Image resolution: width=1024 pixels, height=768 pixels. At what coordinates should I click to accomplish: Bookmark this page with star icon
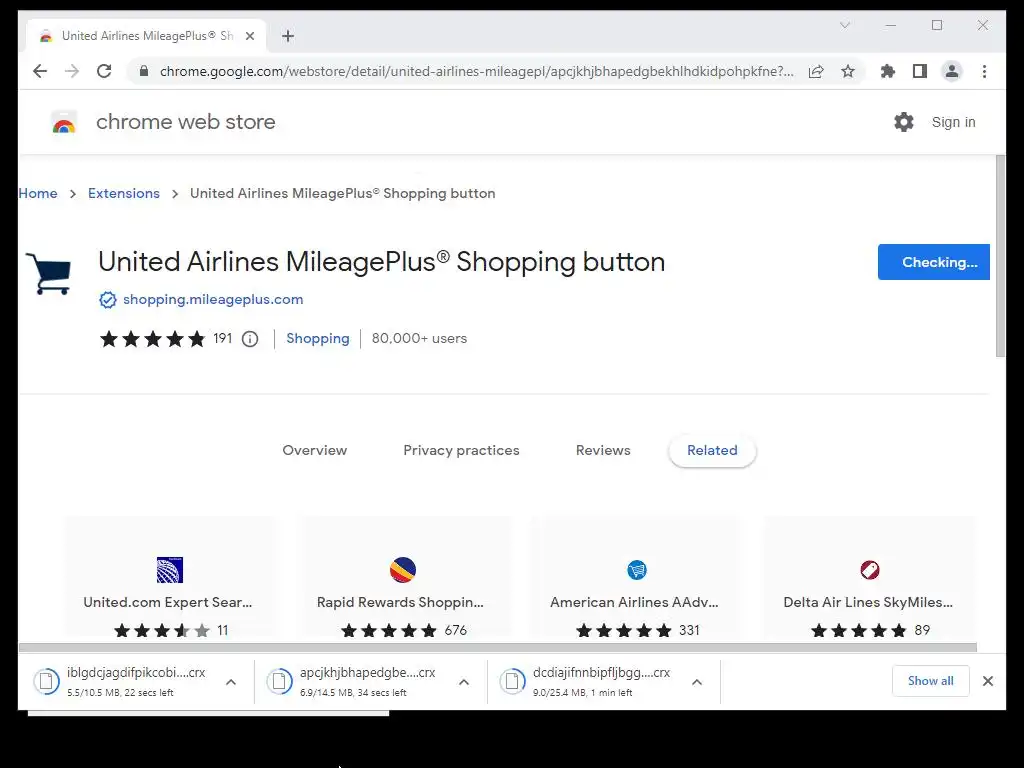coord(848,71)
